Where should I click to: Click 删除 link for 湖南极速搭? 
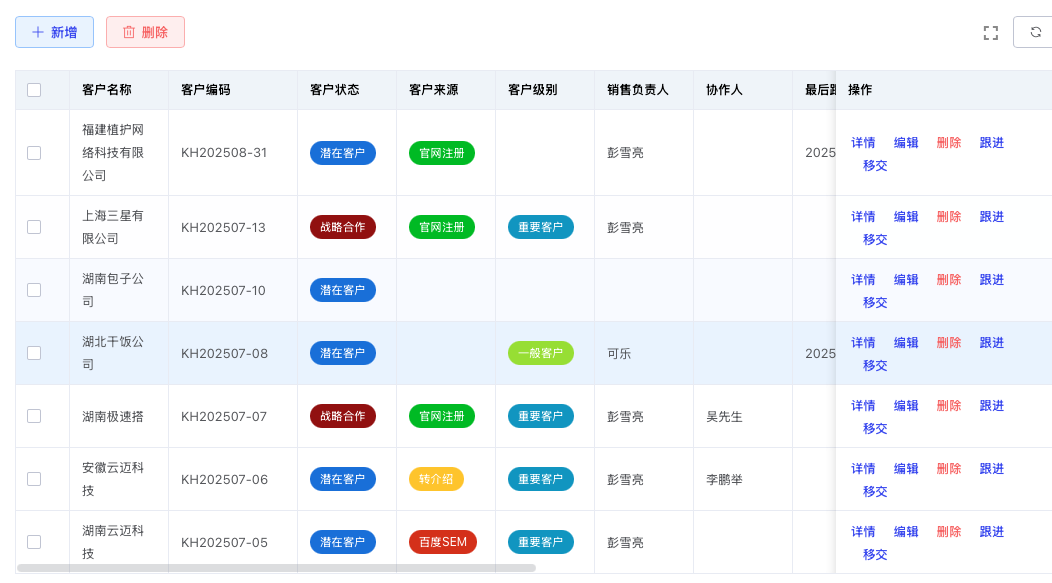click(x=949, y=405)
